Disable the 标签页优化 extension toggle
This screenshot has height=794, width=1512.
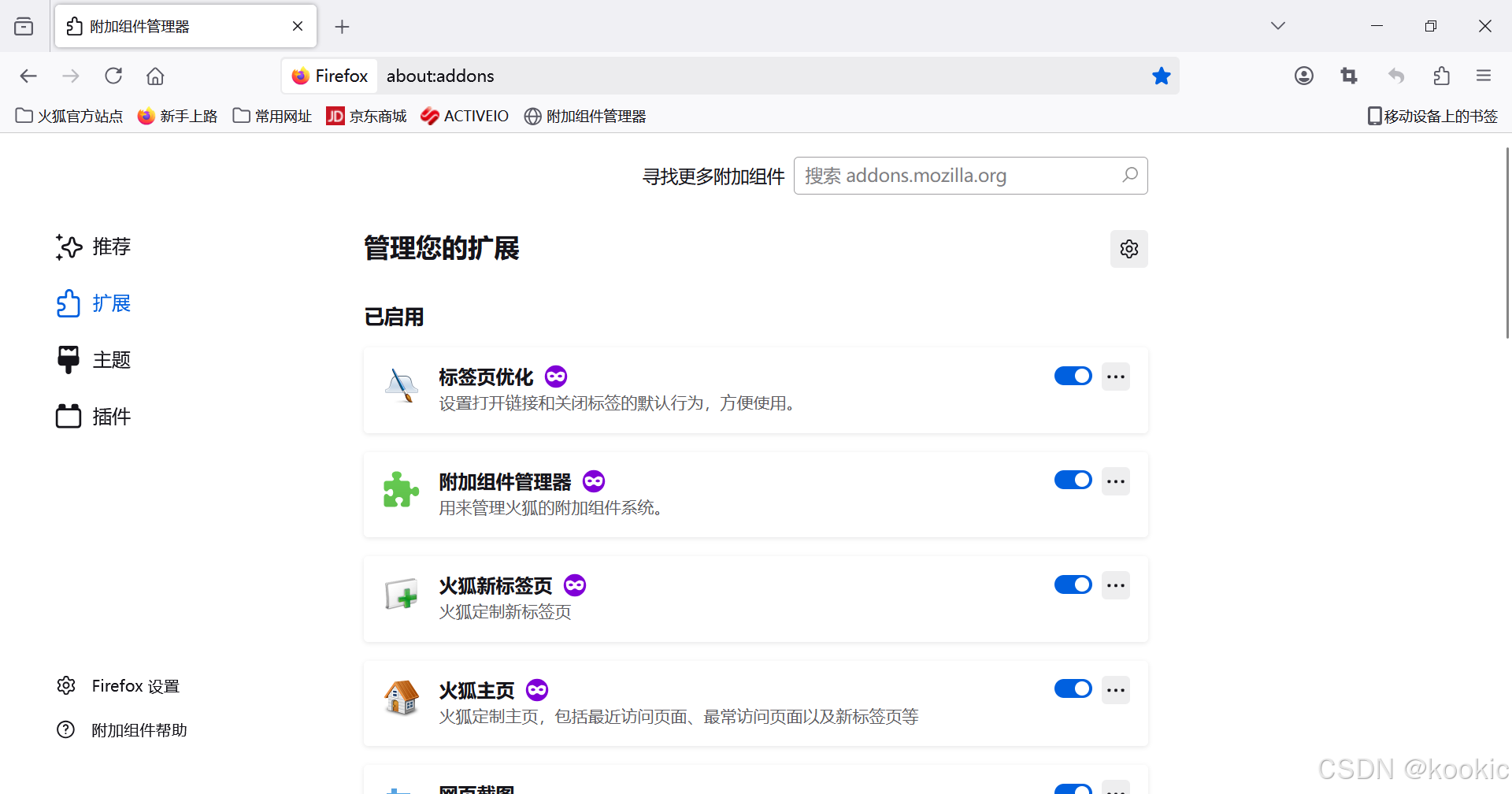click(1073, 376)
